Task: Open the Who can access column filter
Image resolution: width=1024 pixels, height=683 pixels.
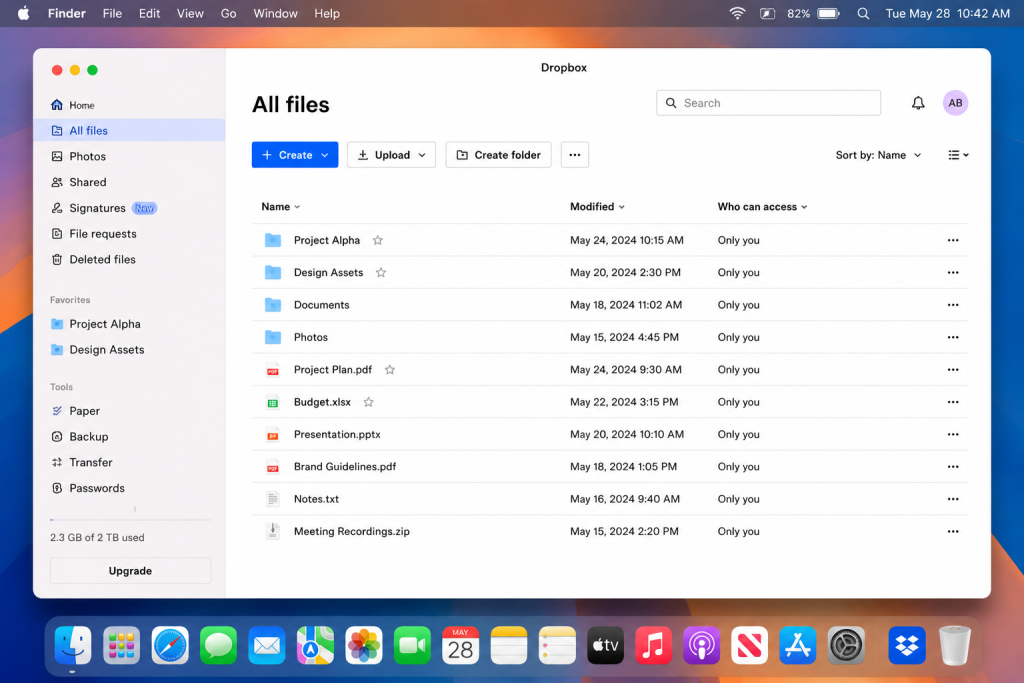Action: click(x=762, y=206)
